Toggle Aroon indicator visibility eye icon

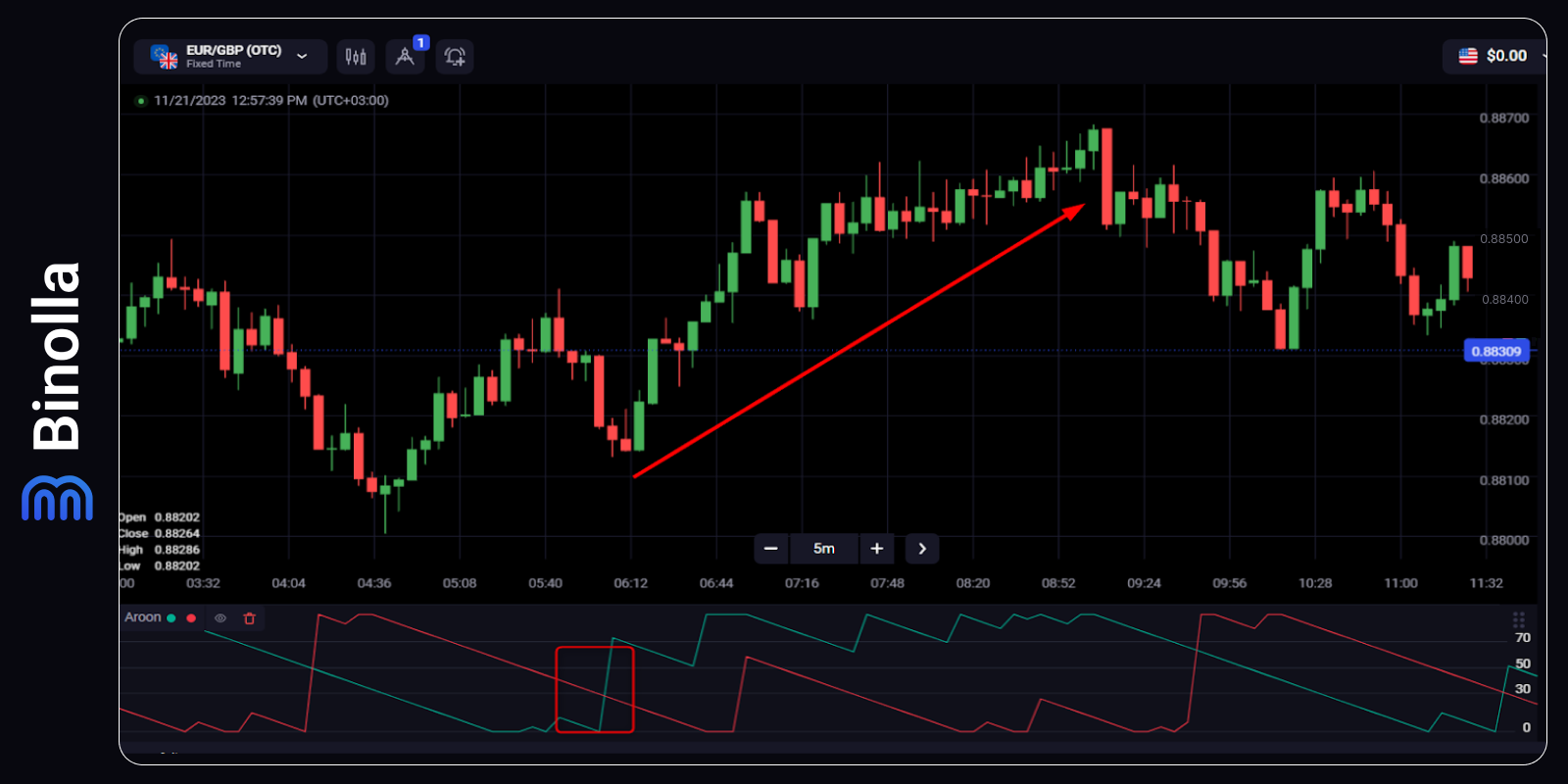(x=220, y=618)
